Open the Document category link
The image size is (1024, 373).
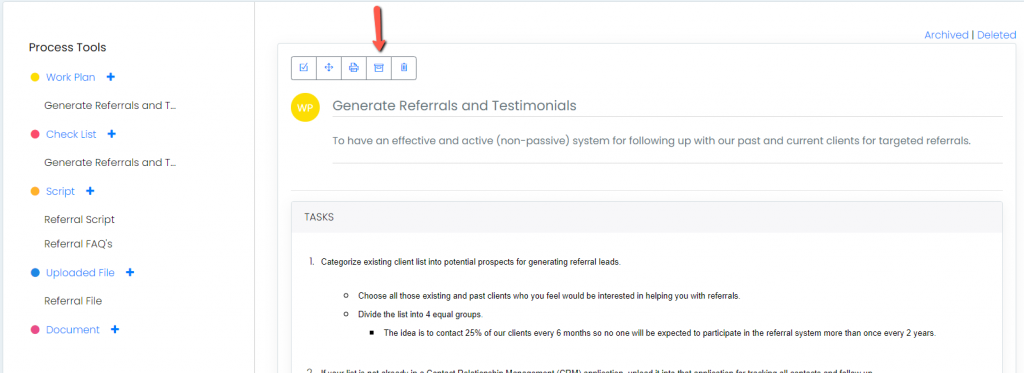[72, 330]
